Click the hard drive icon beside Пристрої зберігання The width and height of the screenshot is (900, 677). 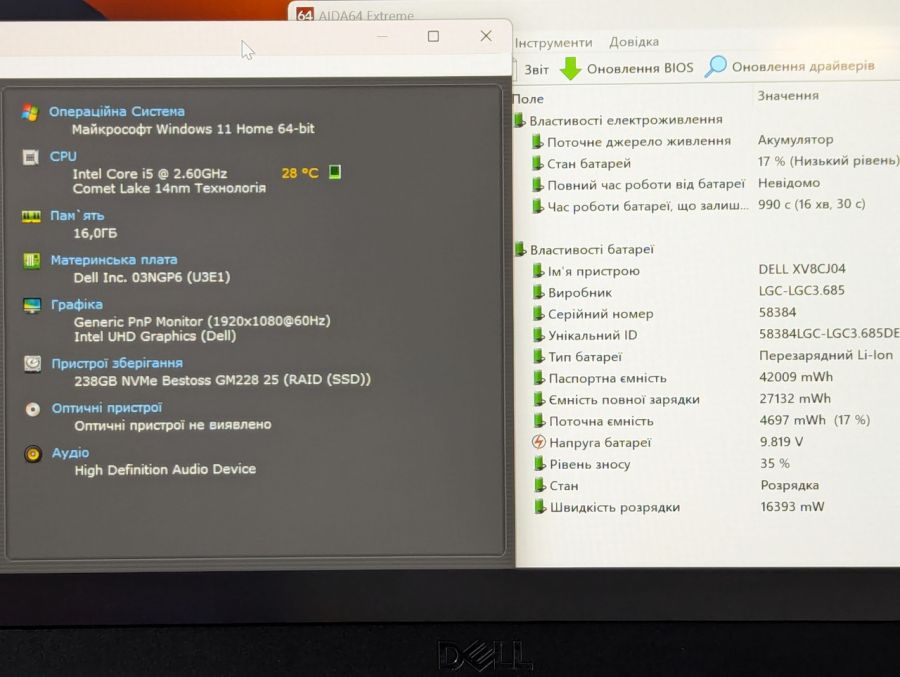coord(33,363)
